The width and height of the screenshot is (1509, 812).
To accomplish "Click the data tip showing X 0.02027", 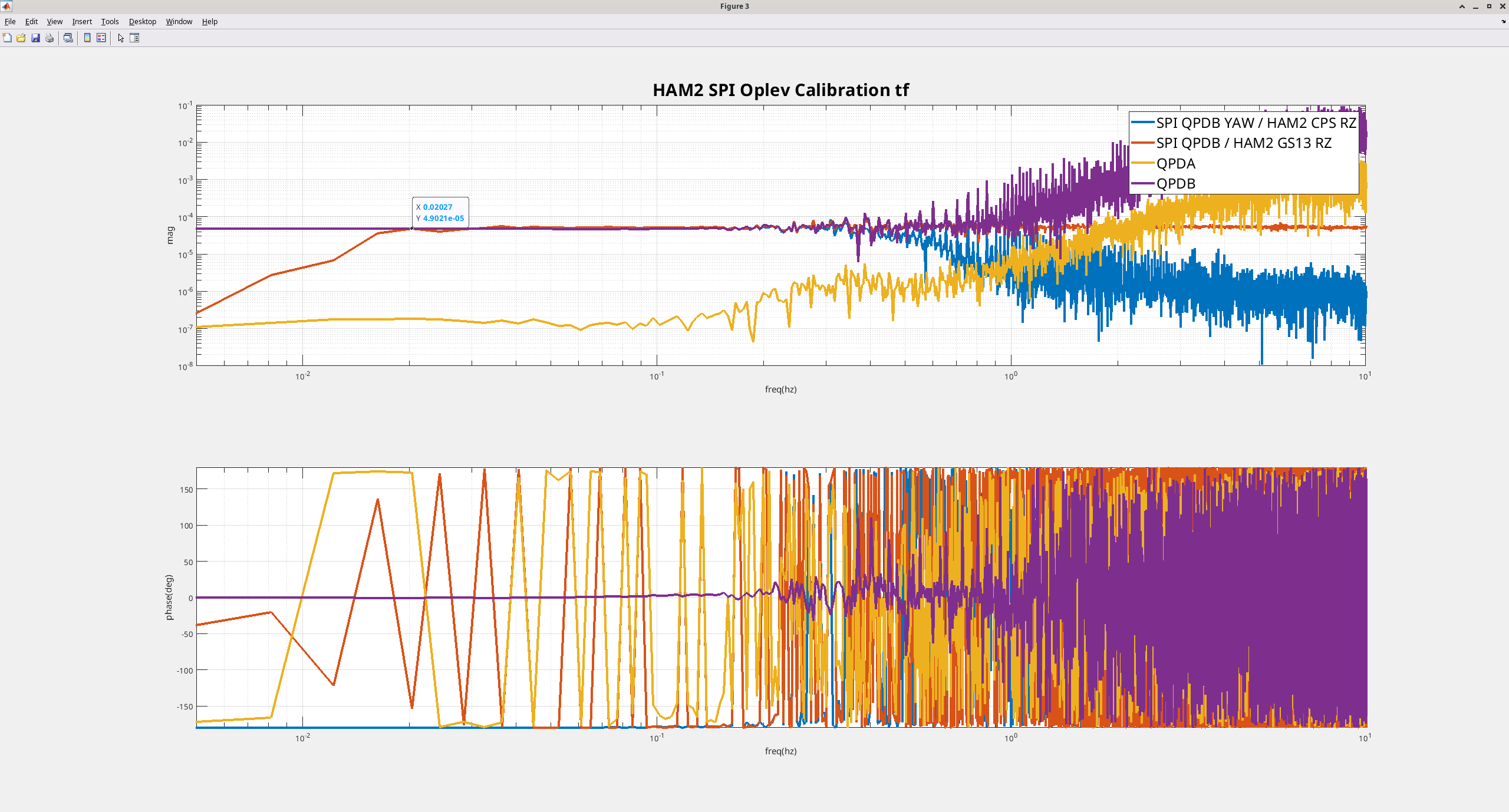I will [x=440, y=212].
